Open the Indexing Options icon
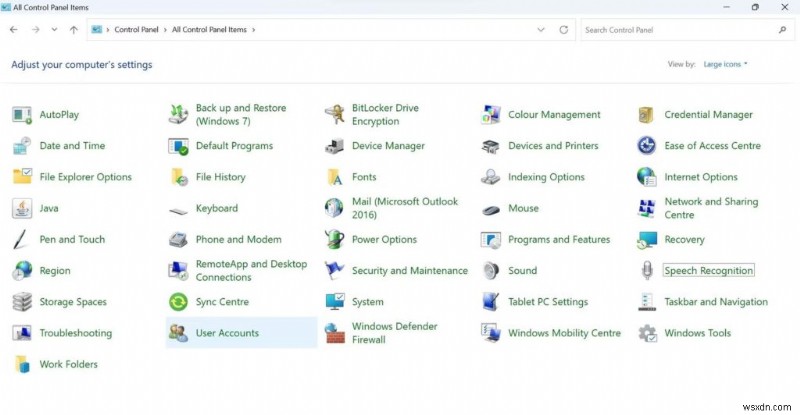 tap(490, 177)
